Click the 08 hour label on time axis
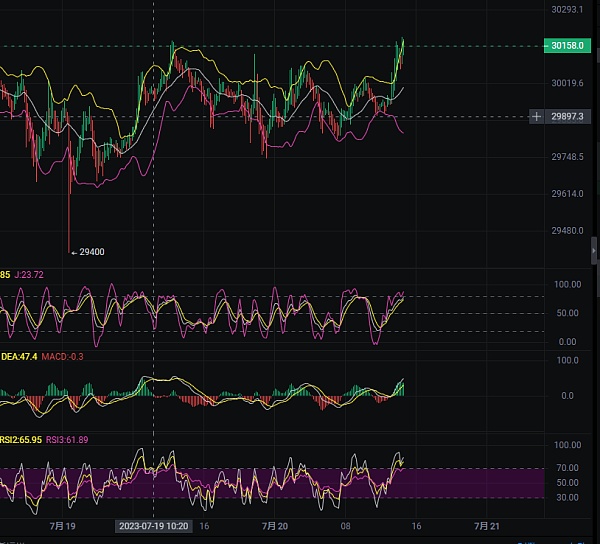 point(346,525)
